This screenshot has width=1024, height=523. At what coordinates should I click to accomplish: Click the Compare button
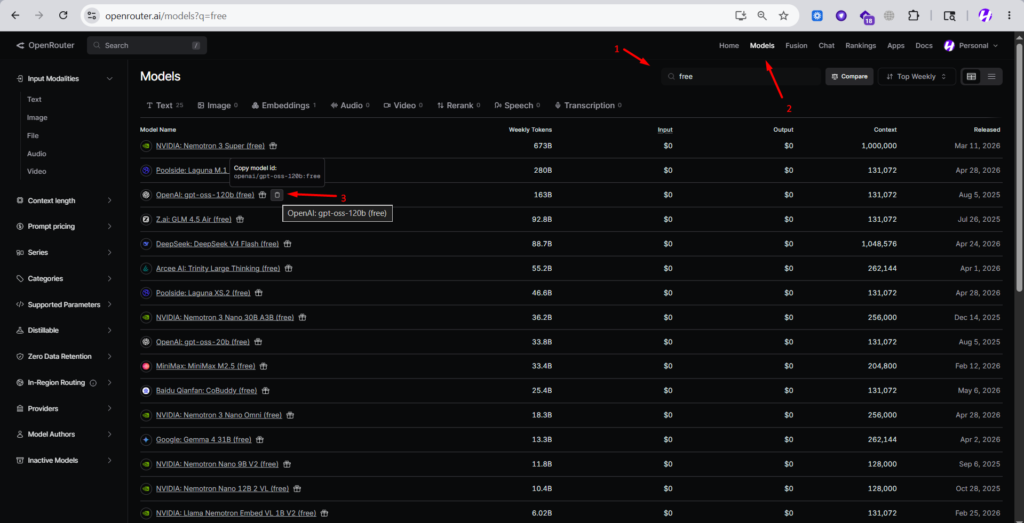(x=849, y=76)
